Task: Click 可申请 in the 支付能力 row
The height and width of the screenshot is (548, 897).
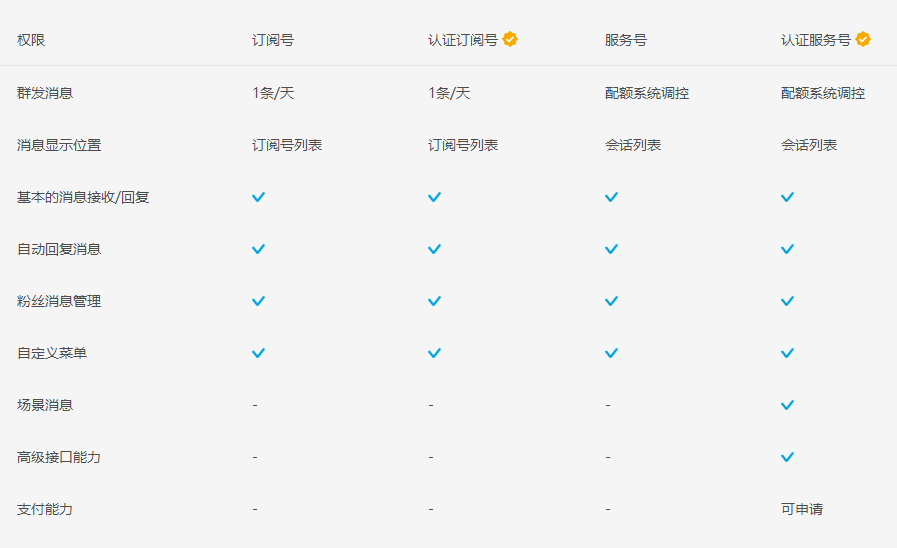Action: (802, 510)
